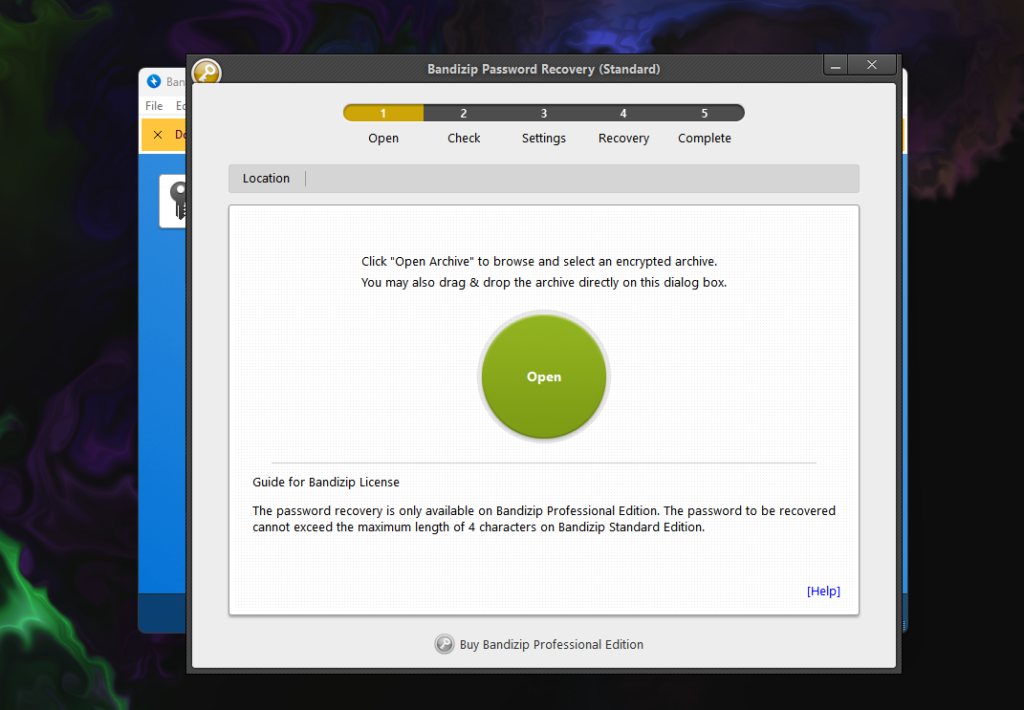Viewport: 1024px width, 710px height.
Task: Minimize the Password Recovery window
Action: [839, 65]
